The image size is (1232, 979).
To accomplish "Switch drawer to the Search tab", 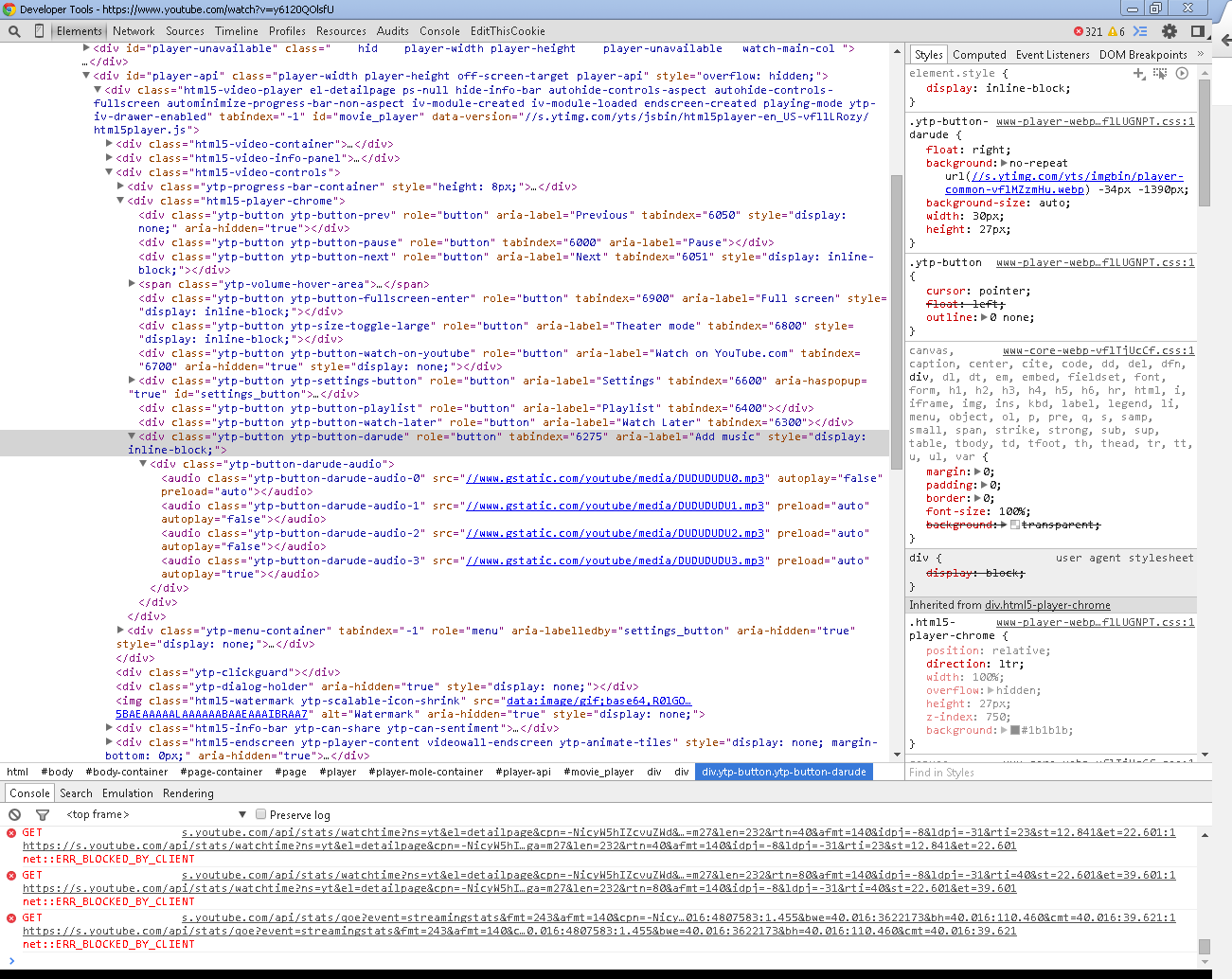I will pos(76,793).
